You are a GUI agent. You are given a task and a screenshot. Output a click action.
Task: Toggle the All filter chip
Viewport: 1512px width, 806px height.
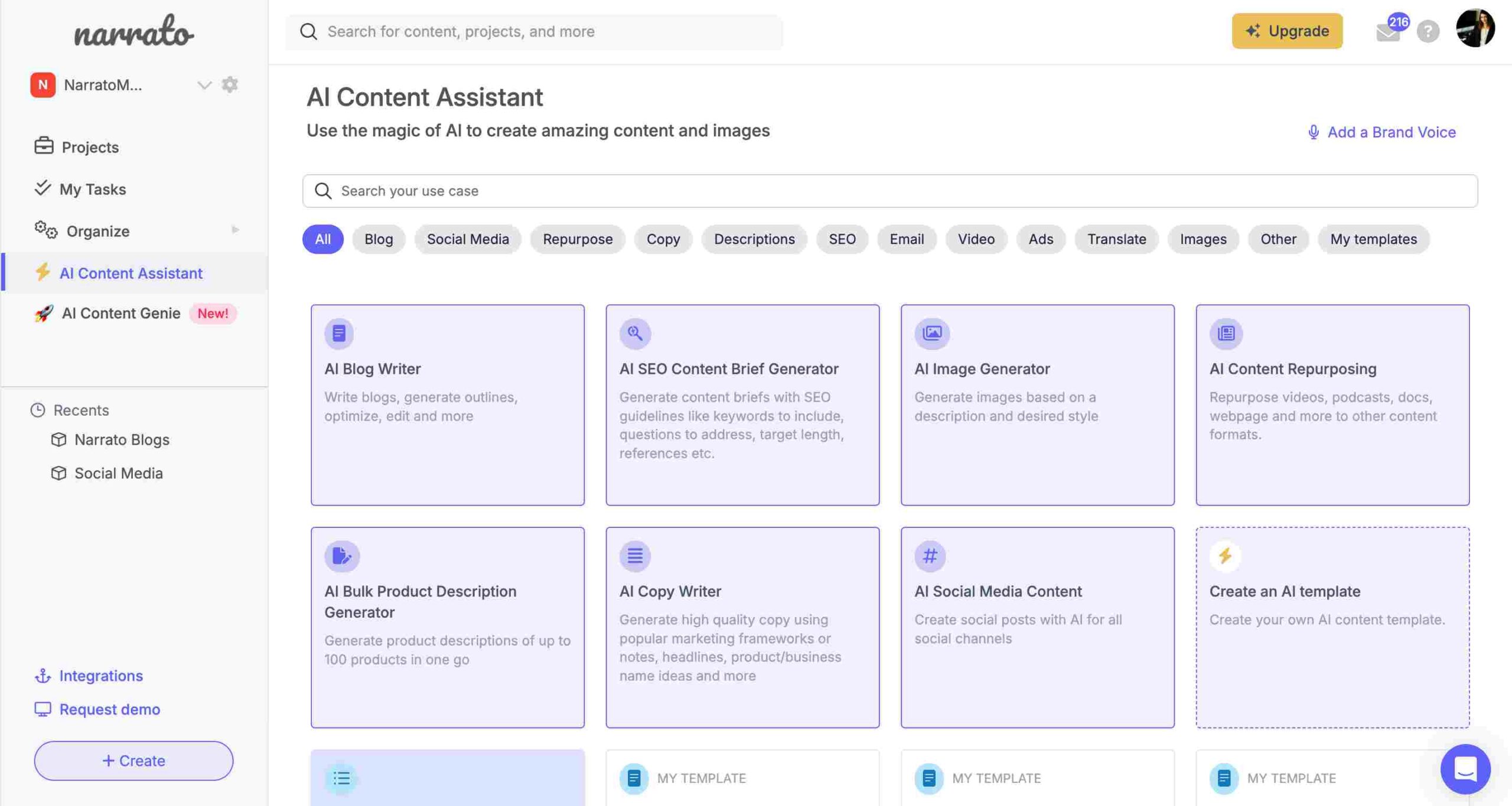point(322,239)
